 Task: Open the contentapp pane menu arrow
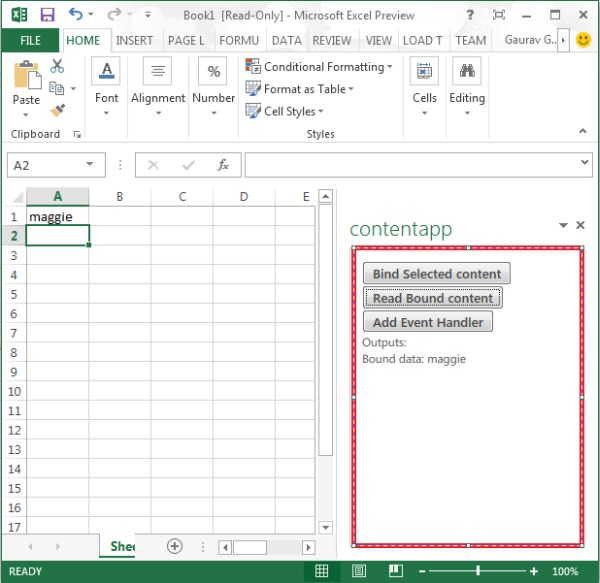[563, 225]
